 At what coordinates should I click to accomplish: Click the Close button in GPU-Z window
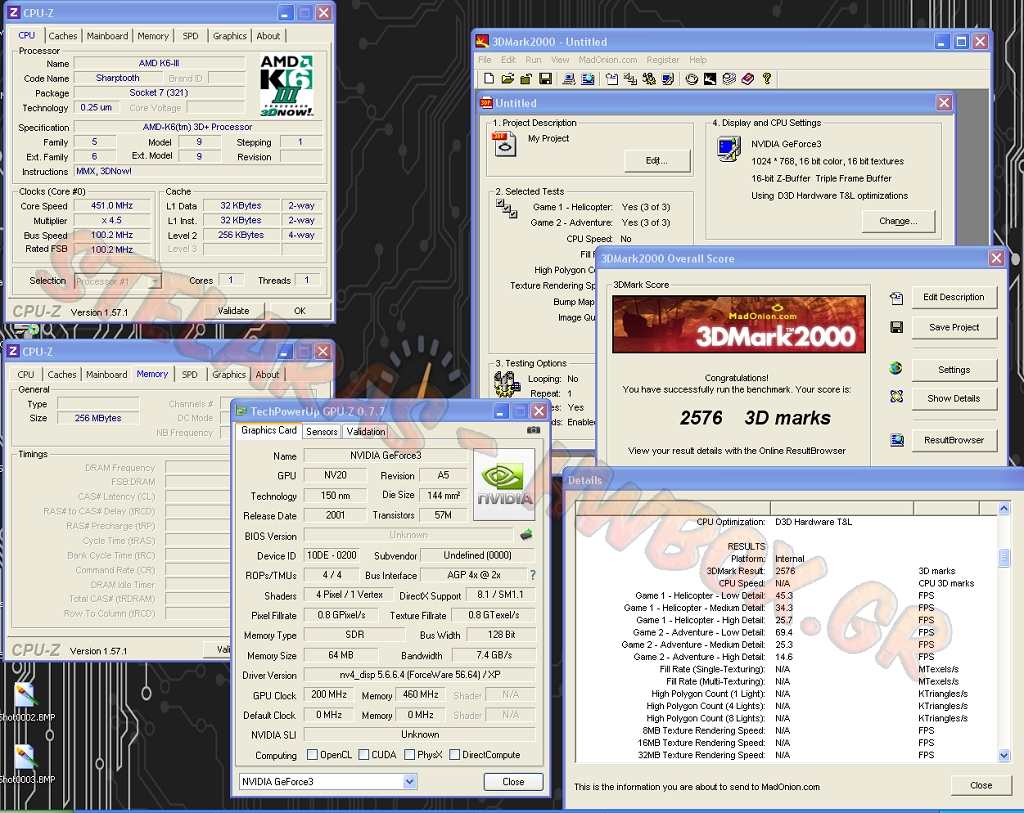[x=513, y=782]
